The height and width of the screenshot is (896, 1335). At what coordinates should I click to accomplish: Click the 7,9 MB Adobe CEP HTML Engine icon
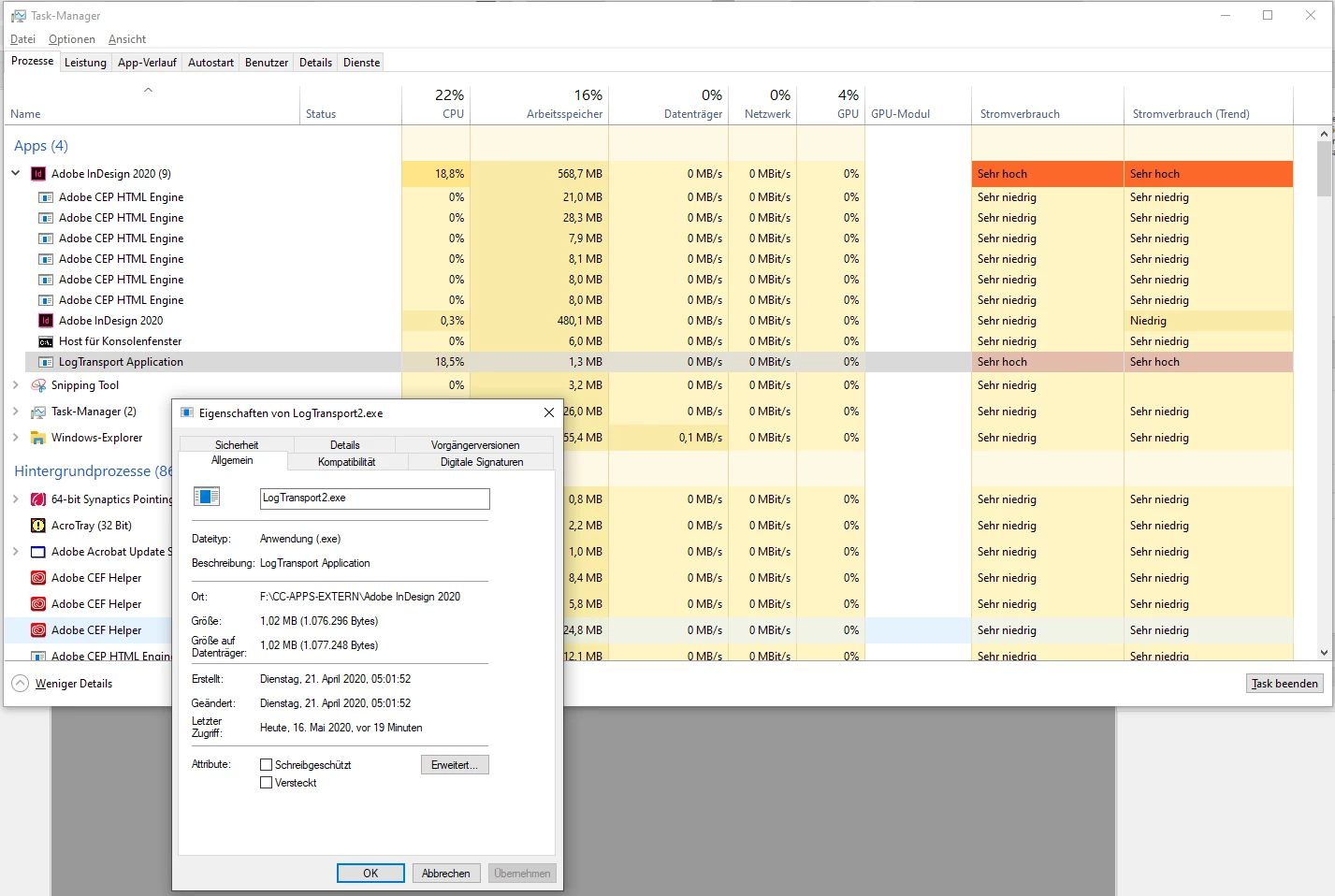point(46,238)
